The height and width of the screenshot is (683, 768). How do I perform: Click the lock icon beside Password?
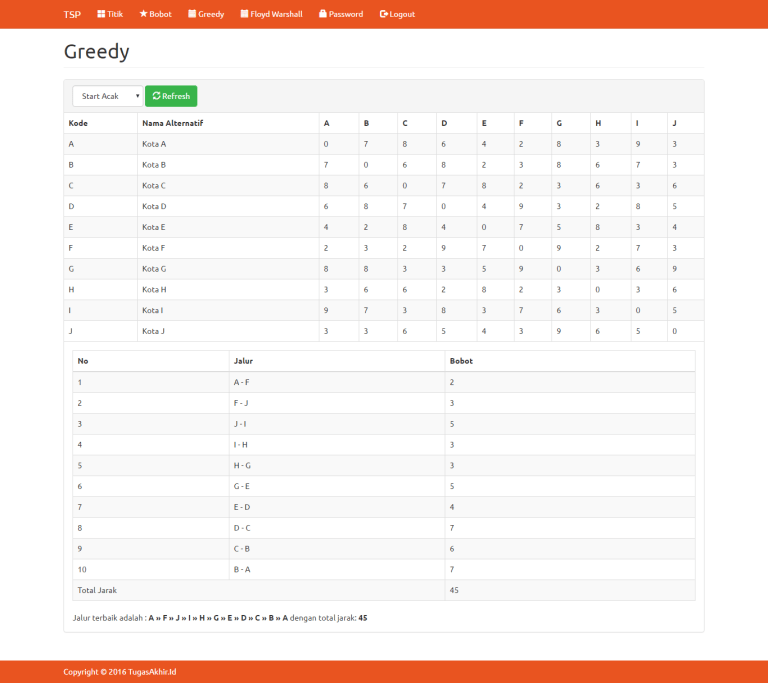click(323, 14)
